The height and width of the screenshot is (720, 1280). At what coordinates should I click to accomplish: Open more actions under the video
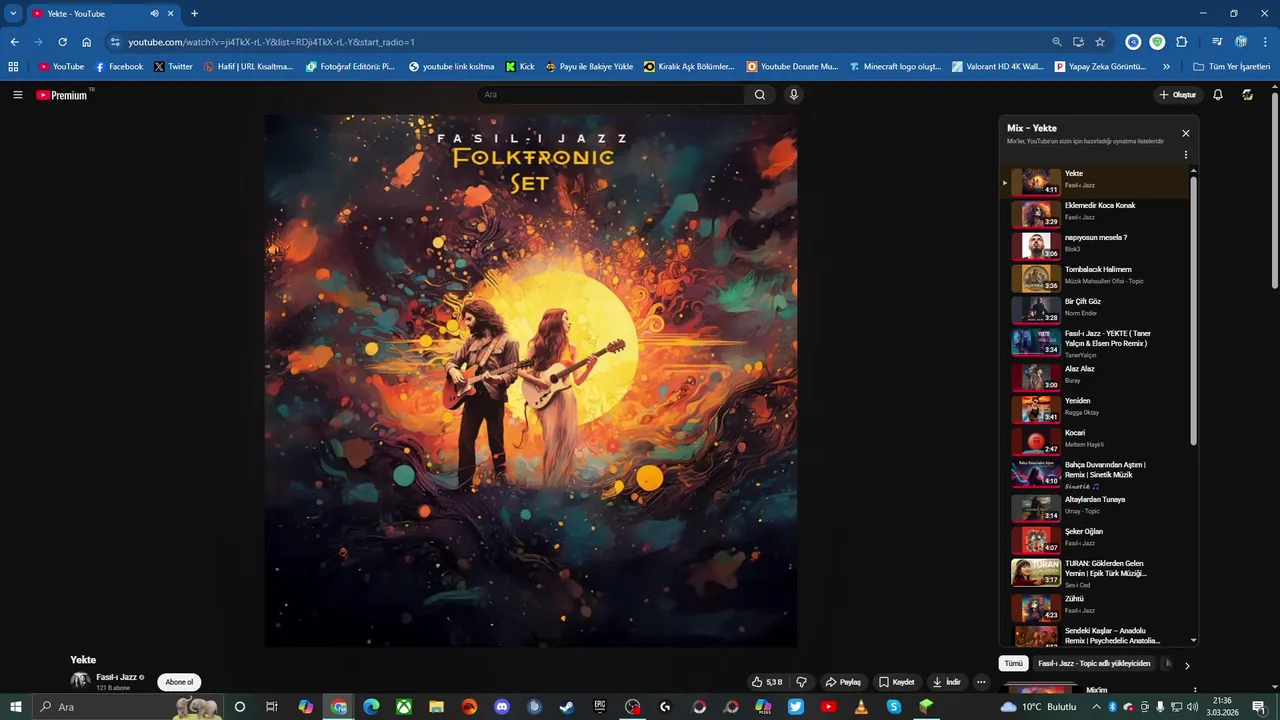[x=981, y=682]
